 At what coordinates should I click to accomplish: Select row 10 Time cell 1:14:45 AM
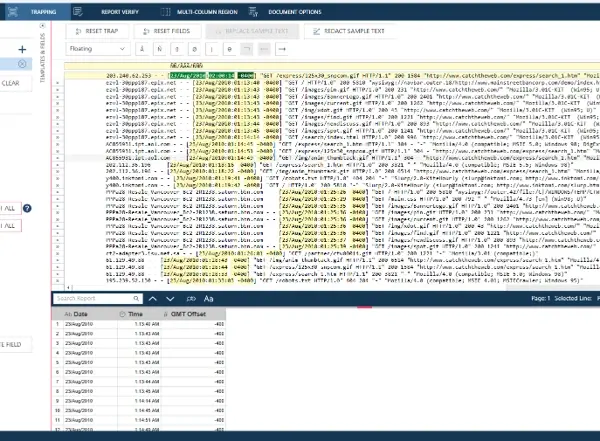(139, 410)
